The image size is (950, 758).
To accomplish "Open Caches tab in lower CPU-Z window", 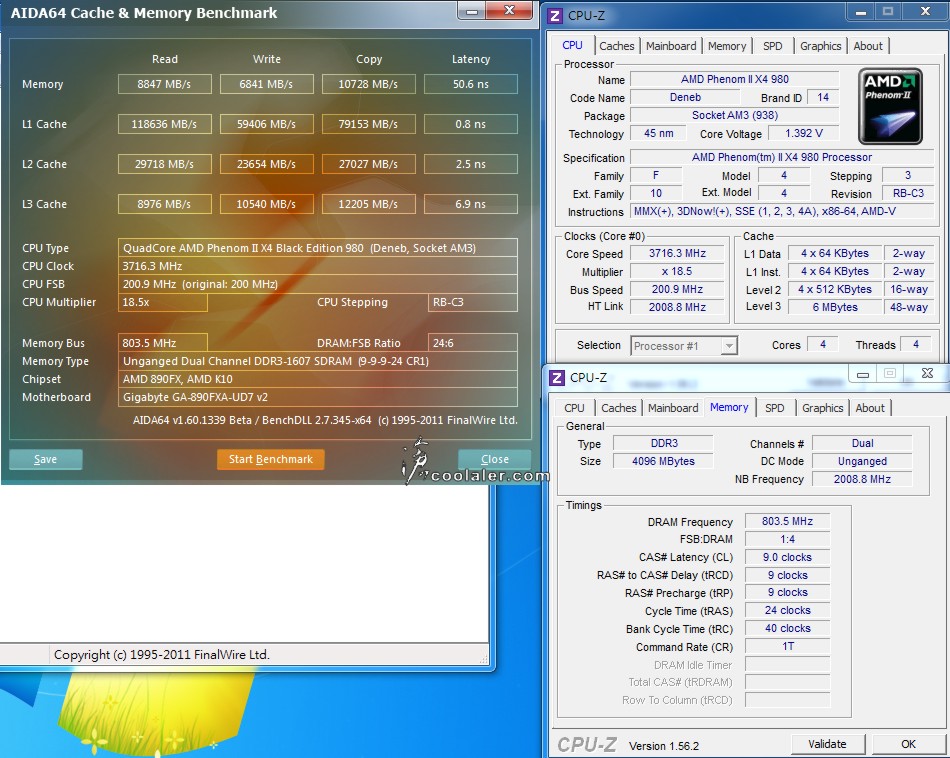I will (x=619, y=408).
